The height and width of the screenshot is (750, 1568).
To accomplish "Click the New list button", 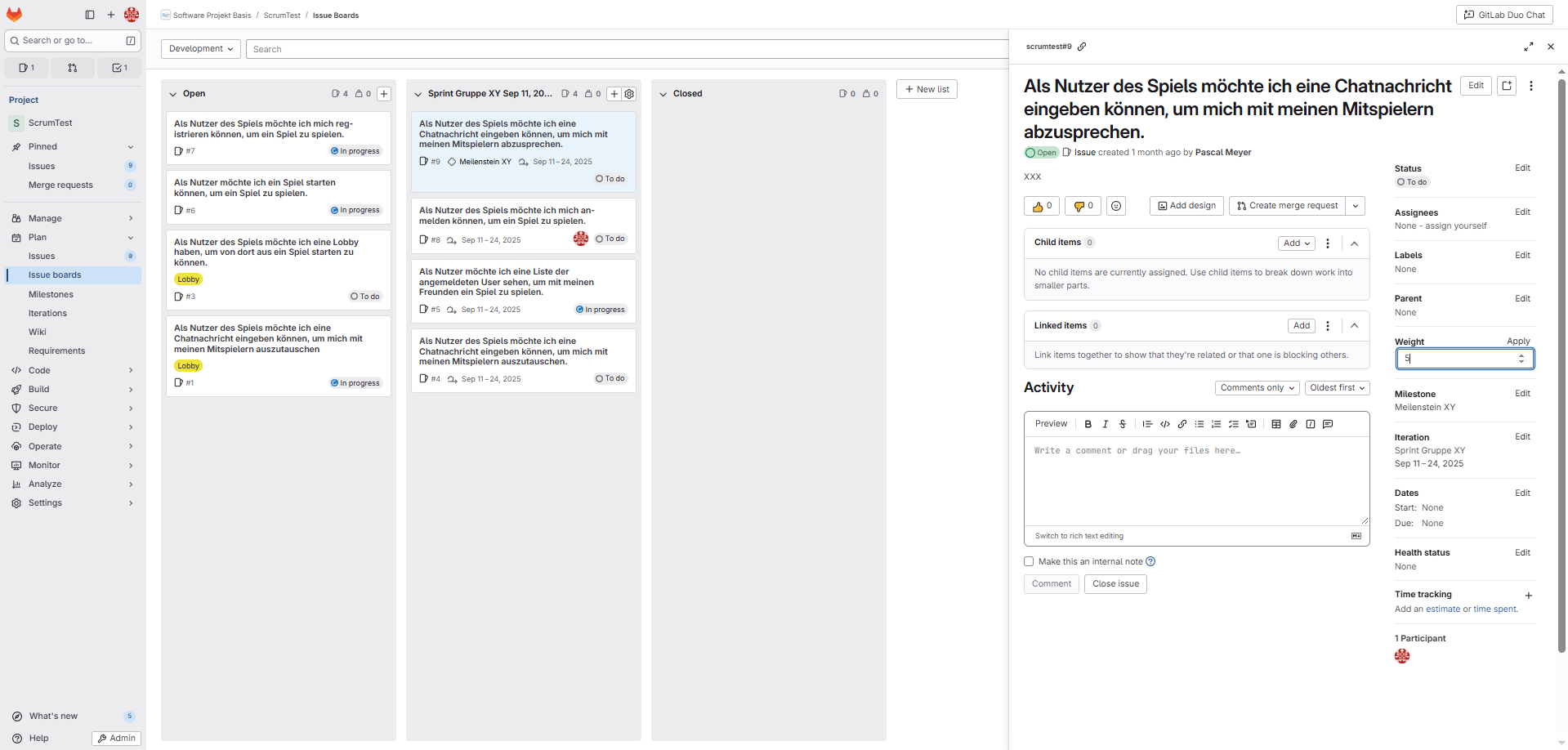I will [x=926, y=89].
